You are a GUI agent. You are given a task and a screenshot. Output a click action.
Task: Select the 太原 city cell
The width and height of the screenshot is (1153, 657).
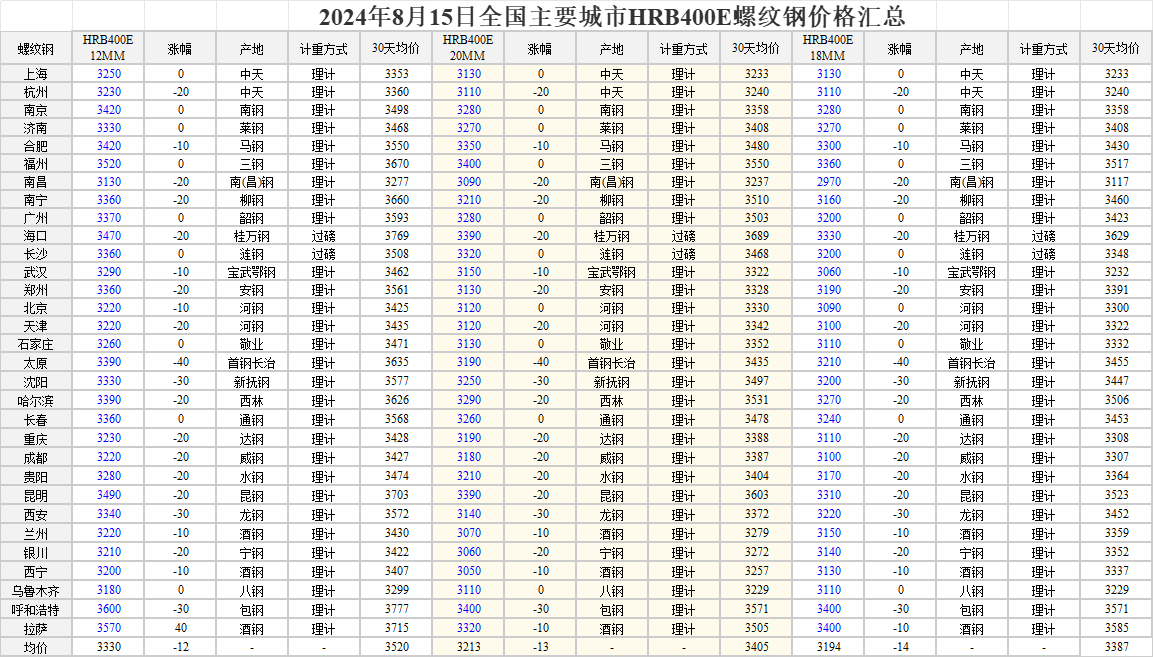[x=36, y=363]
